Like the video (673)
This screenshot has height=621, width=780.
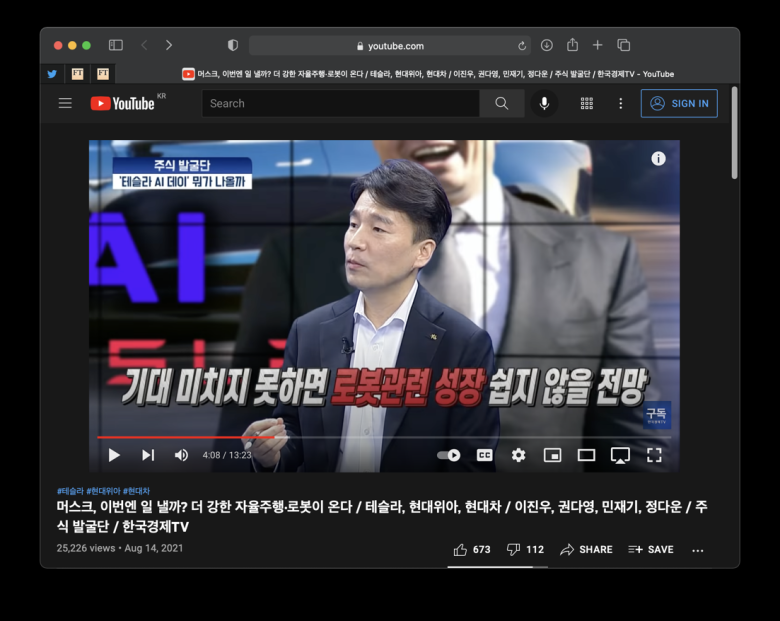pos(472,550)
